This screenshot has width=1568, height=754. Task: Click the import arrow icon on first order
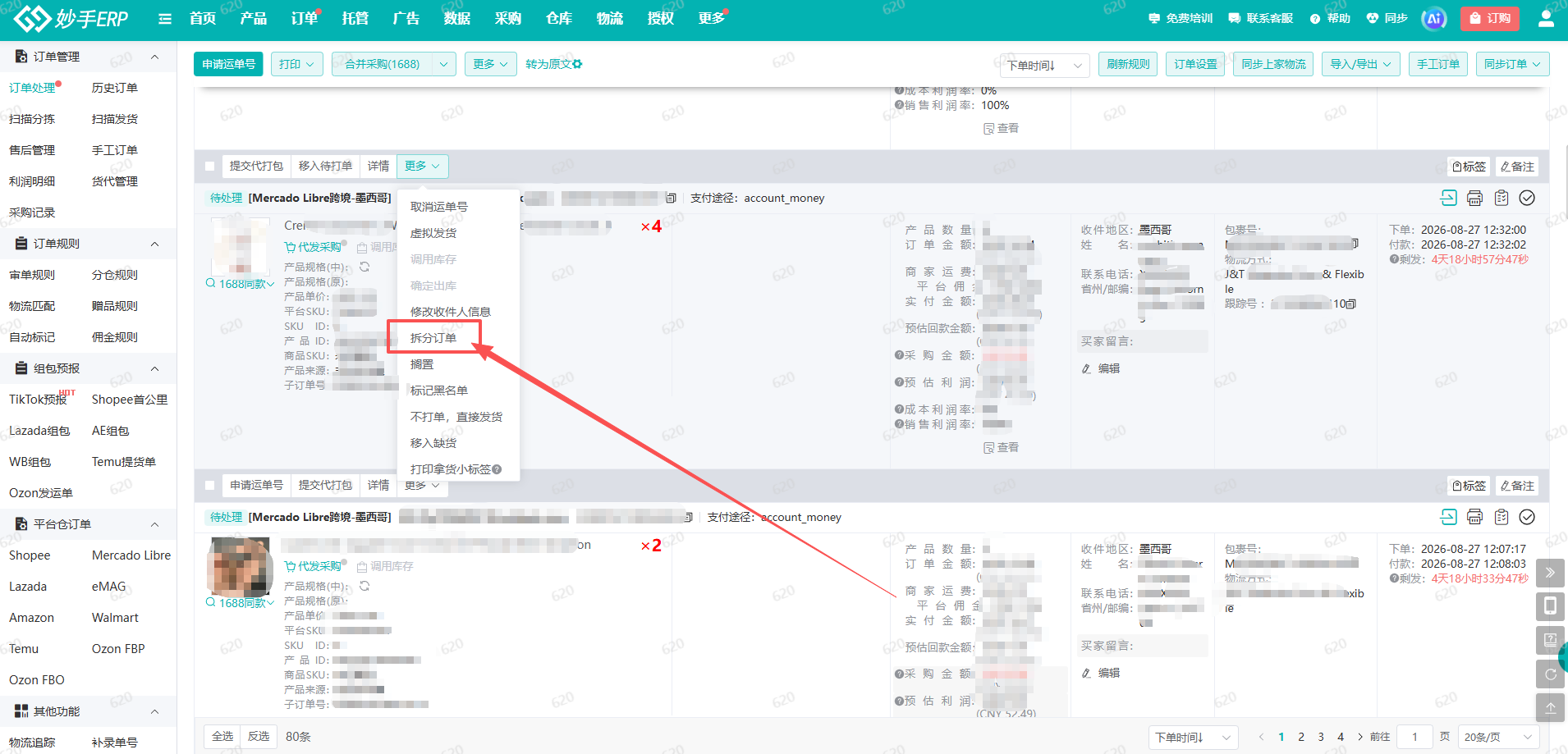pyautogui.click(x=1449, y=198)
